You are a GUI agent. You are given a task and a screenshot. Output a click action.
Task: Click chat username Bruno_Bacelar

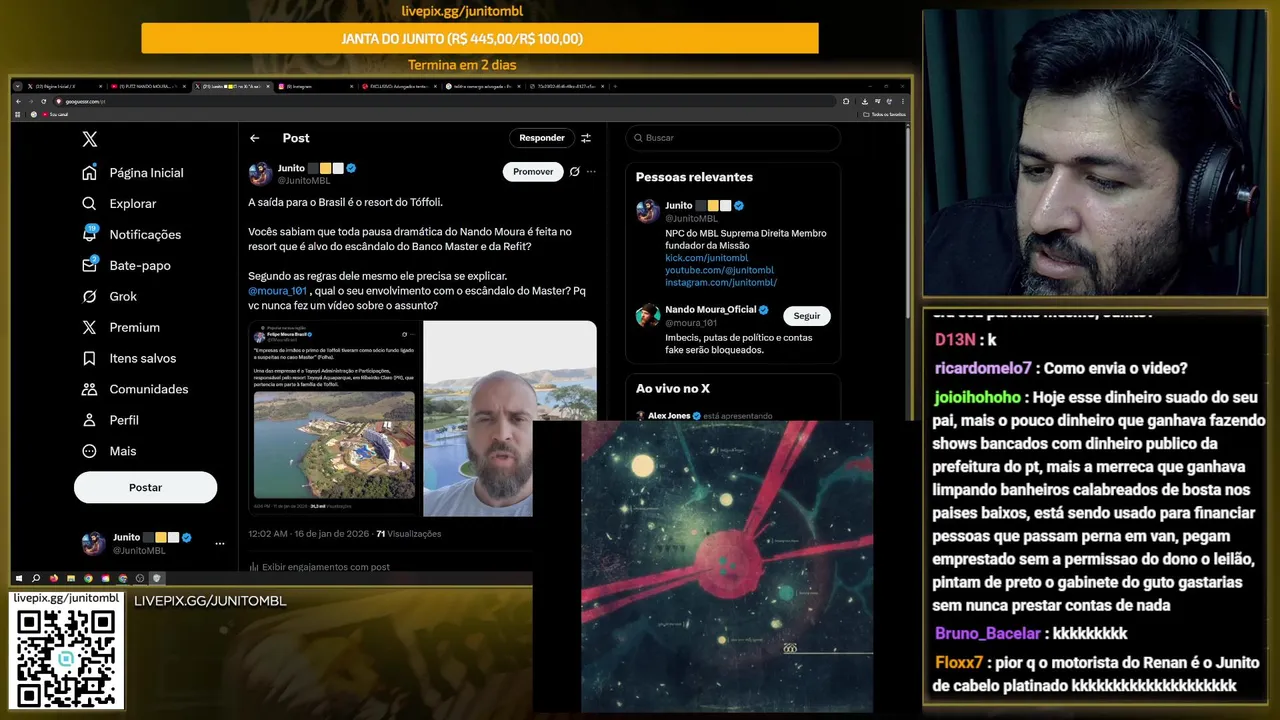pos(986,634)
